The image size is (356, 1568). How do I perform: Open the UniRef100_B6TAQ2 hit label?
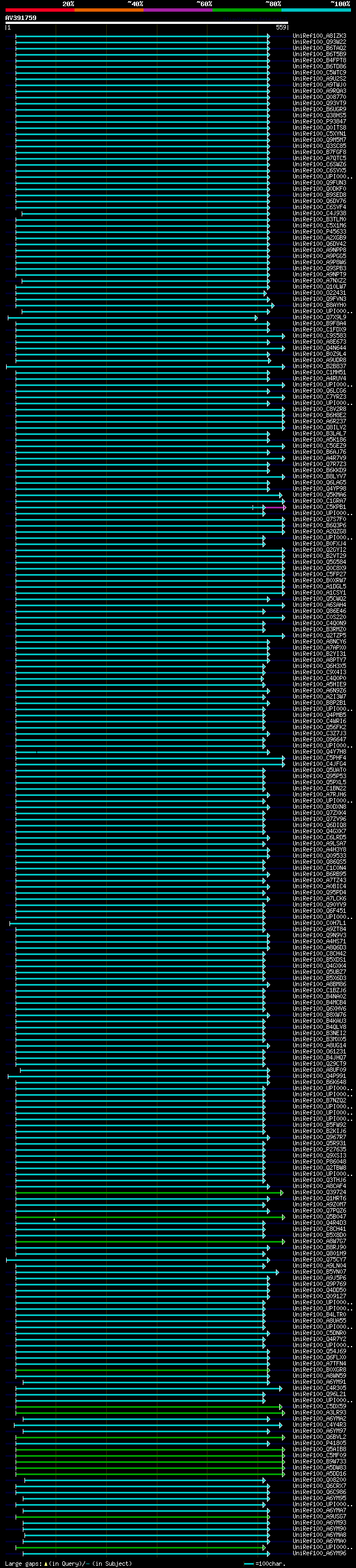(x=319, y=48)
